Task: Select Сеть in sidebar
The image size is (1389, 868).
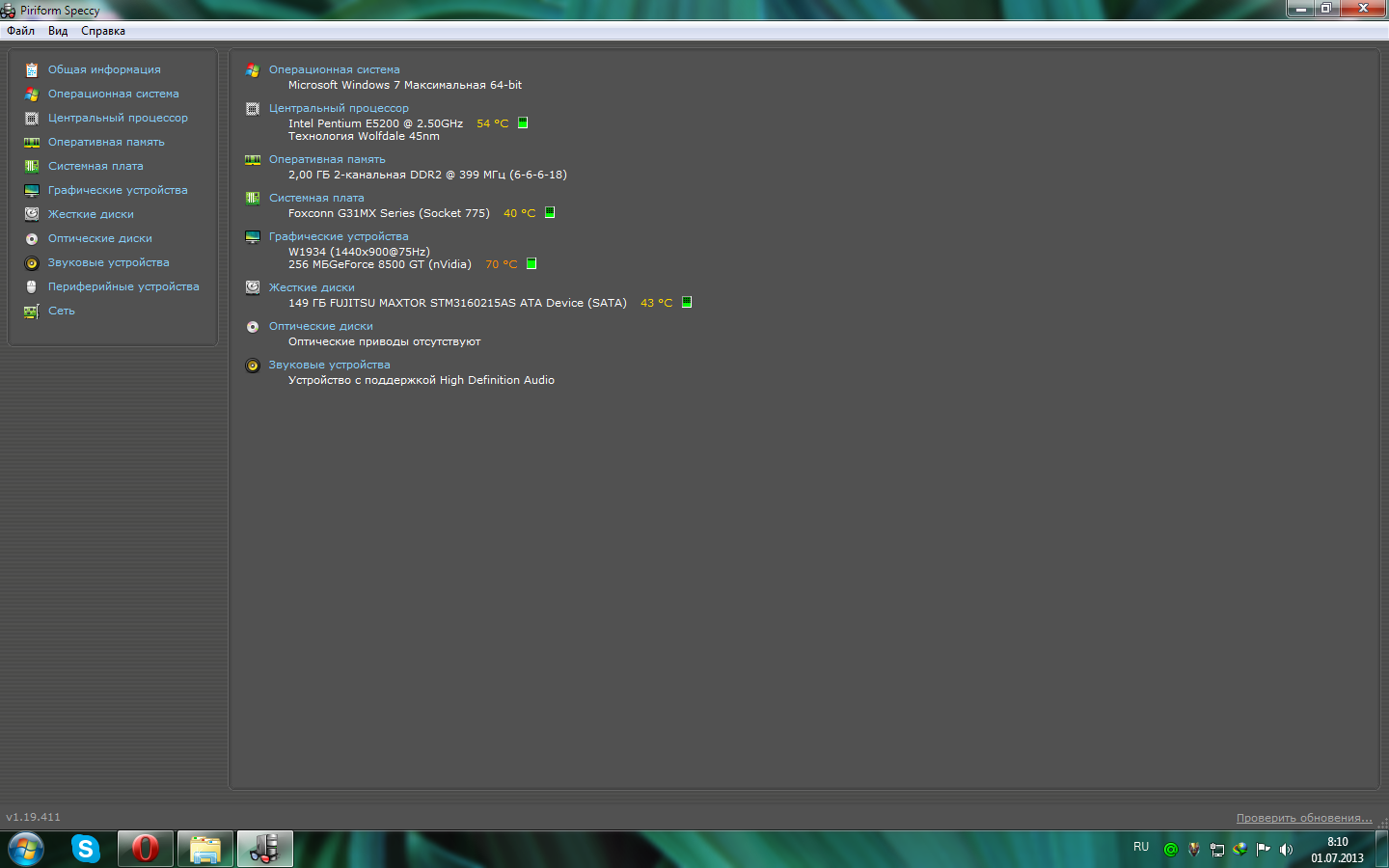Action: coord(62,311)
